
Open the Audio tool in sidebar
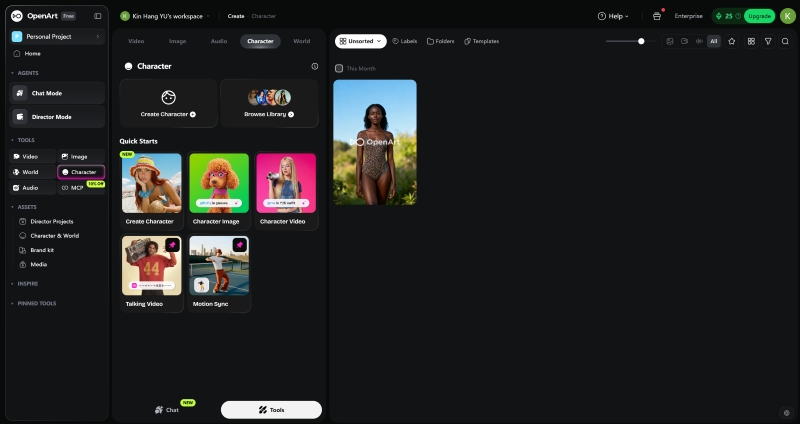(x=33, y=188)
